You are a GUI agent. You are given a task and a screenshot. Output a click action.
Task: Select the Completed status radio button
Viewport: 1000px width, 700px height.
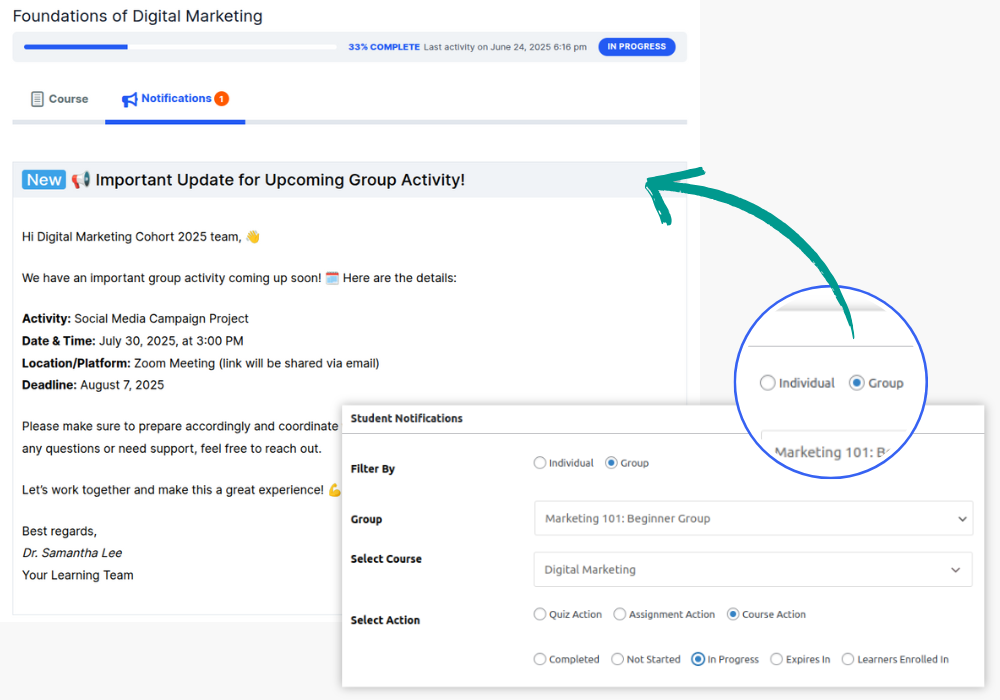click(540, 659)
